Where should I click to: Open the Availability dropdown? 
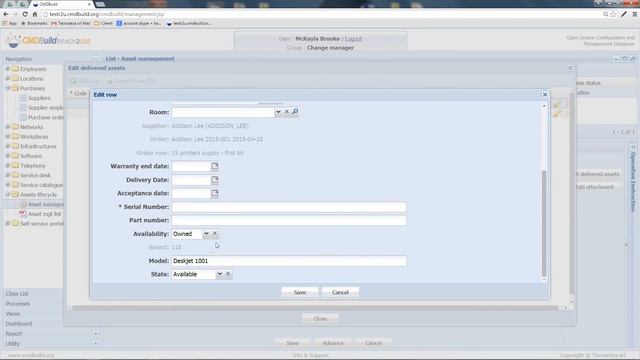pos(206,234)
